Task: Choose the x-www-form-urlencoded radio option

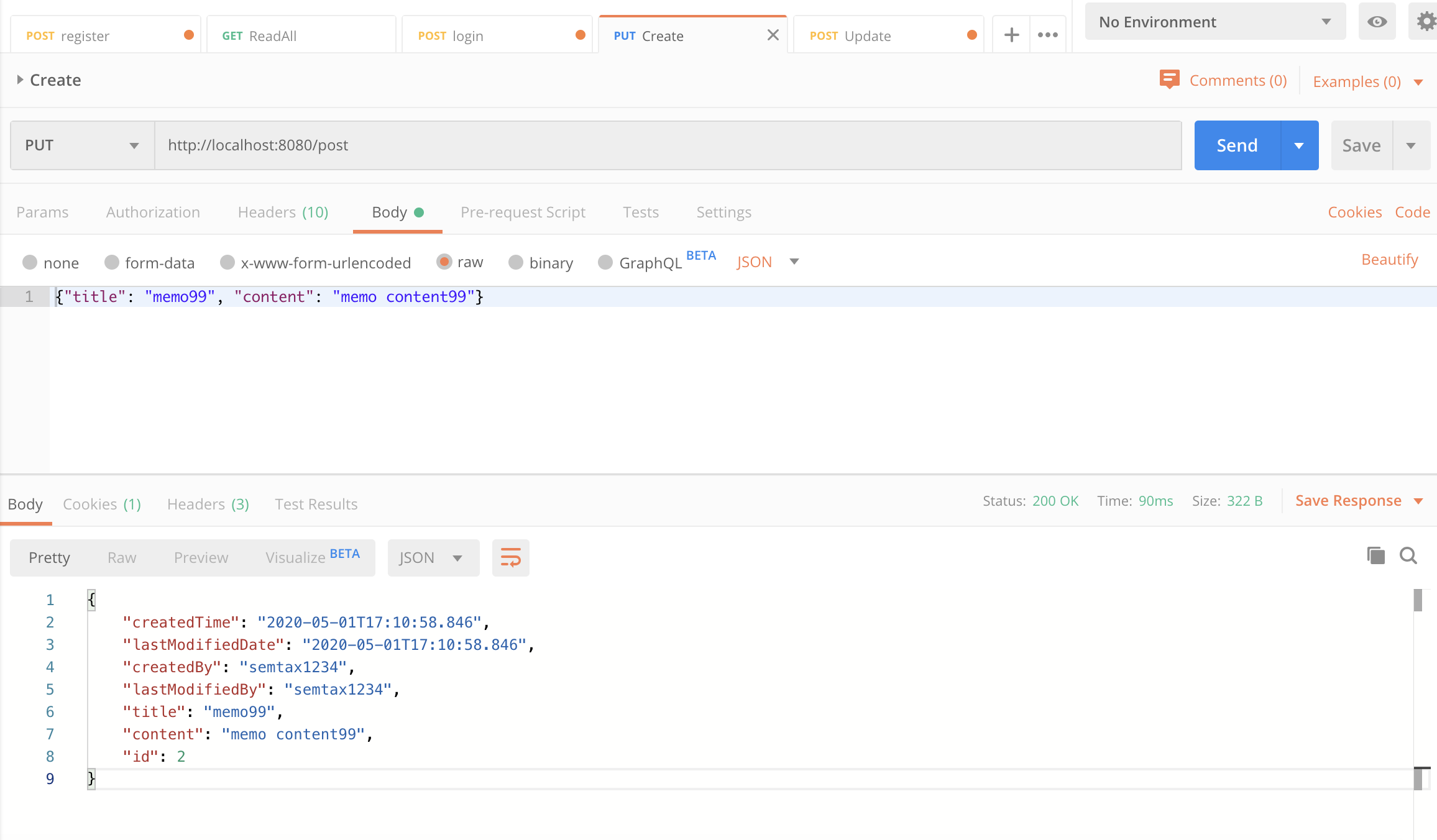Action: pos(227,263)
